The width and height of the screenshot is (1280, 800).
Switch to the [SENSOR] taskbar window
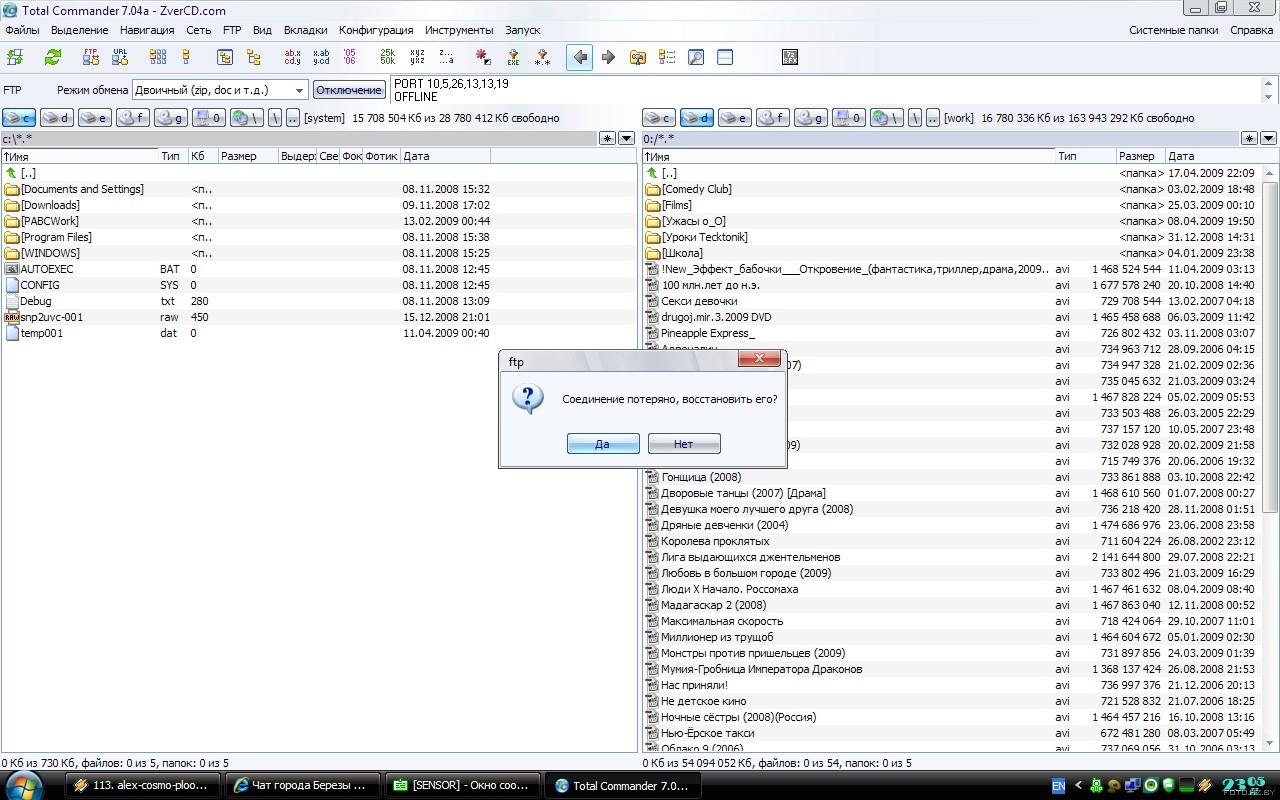[x=464, y=786]
